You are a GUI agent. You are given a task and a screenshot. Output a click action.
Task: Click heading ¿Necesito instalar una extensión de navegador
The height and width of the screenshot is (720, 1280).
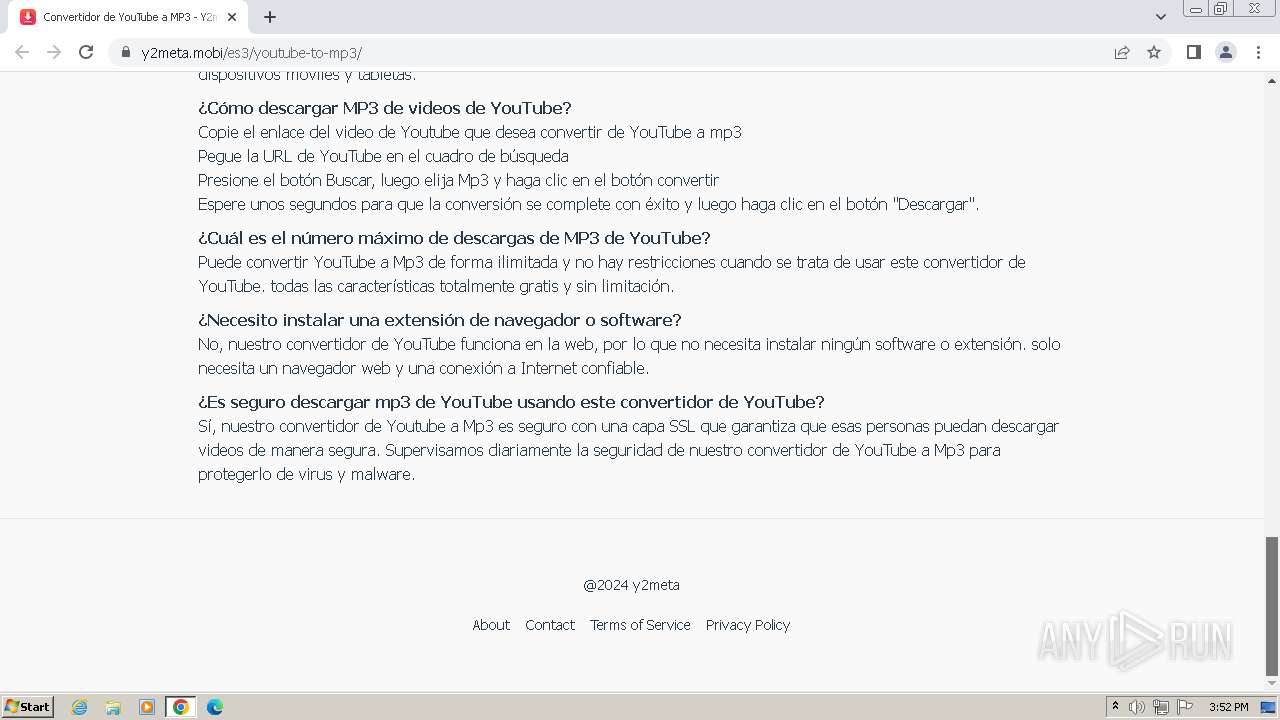(439, 320)
